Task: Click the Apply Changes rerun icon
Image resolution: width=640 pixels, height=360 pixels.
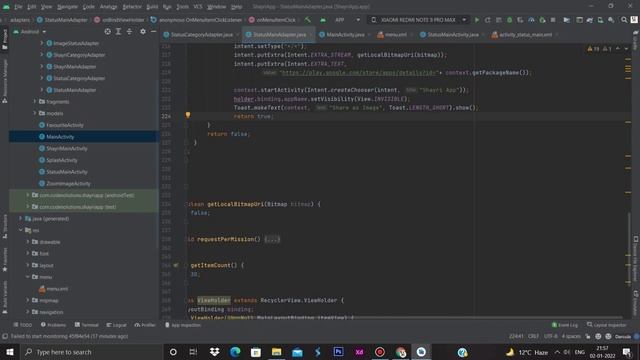Action: 487,20
